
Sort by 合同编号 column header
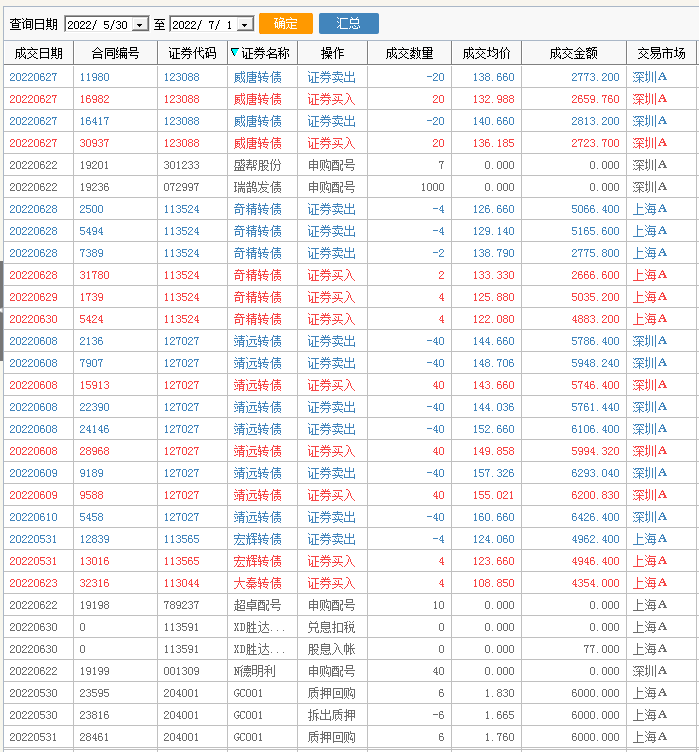coord(115,53)
